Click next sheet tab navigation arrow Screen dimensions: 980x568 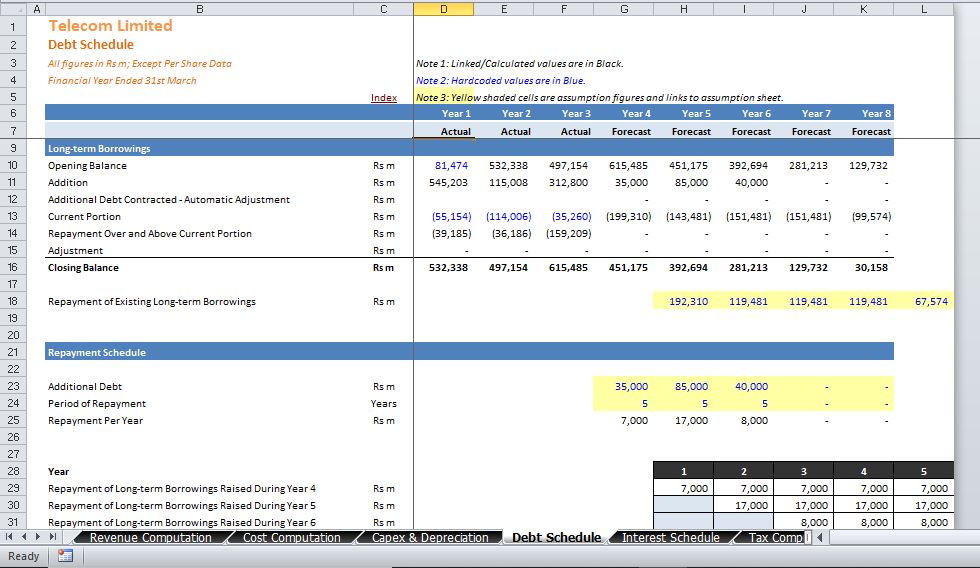coord(38,537)
